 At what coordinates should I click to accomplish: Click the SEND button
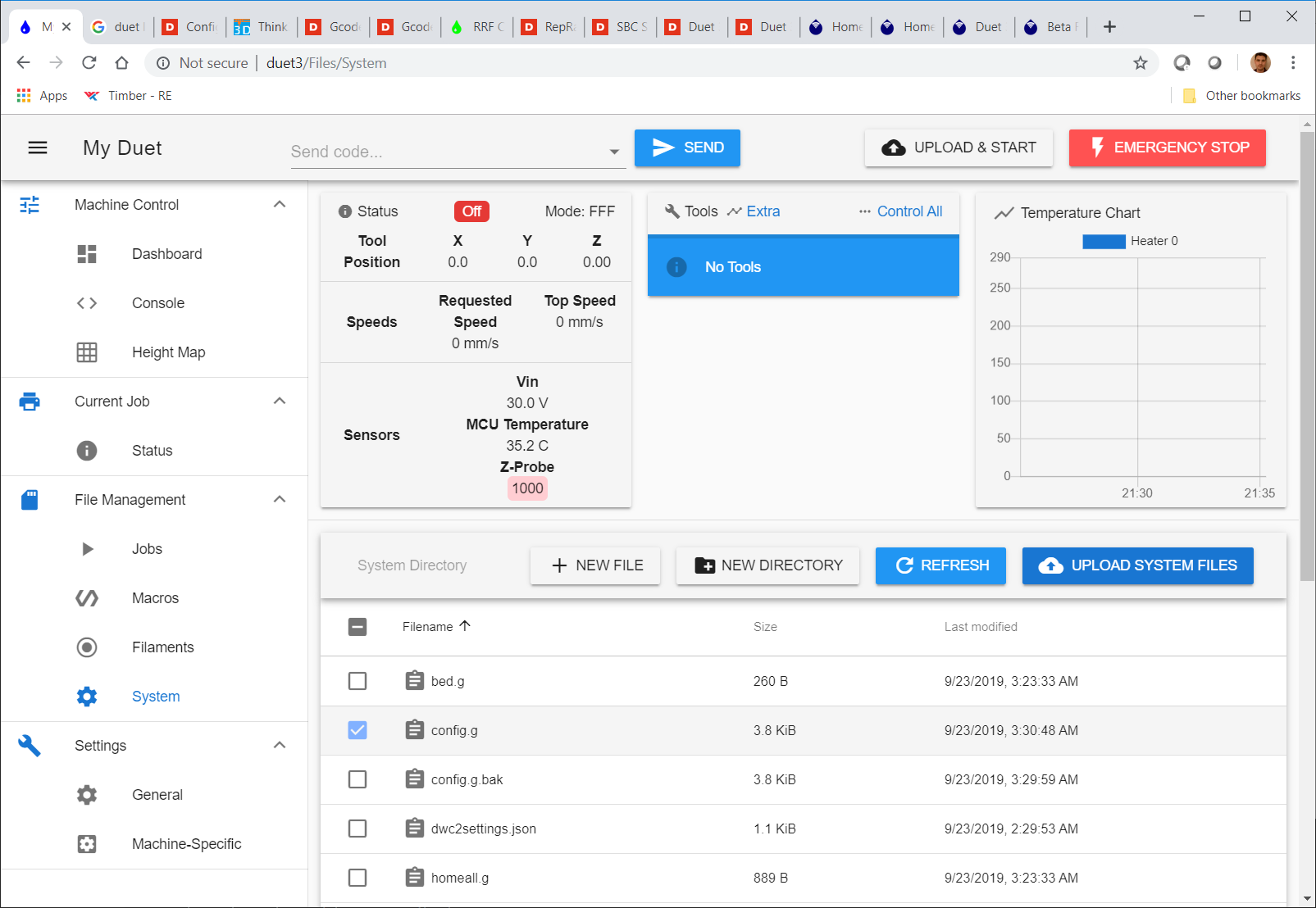[x=687, y=148]
